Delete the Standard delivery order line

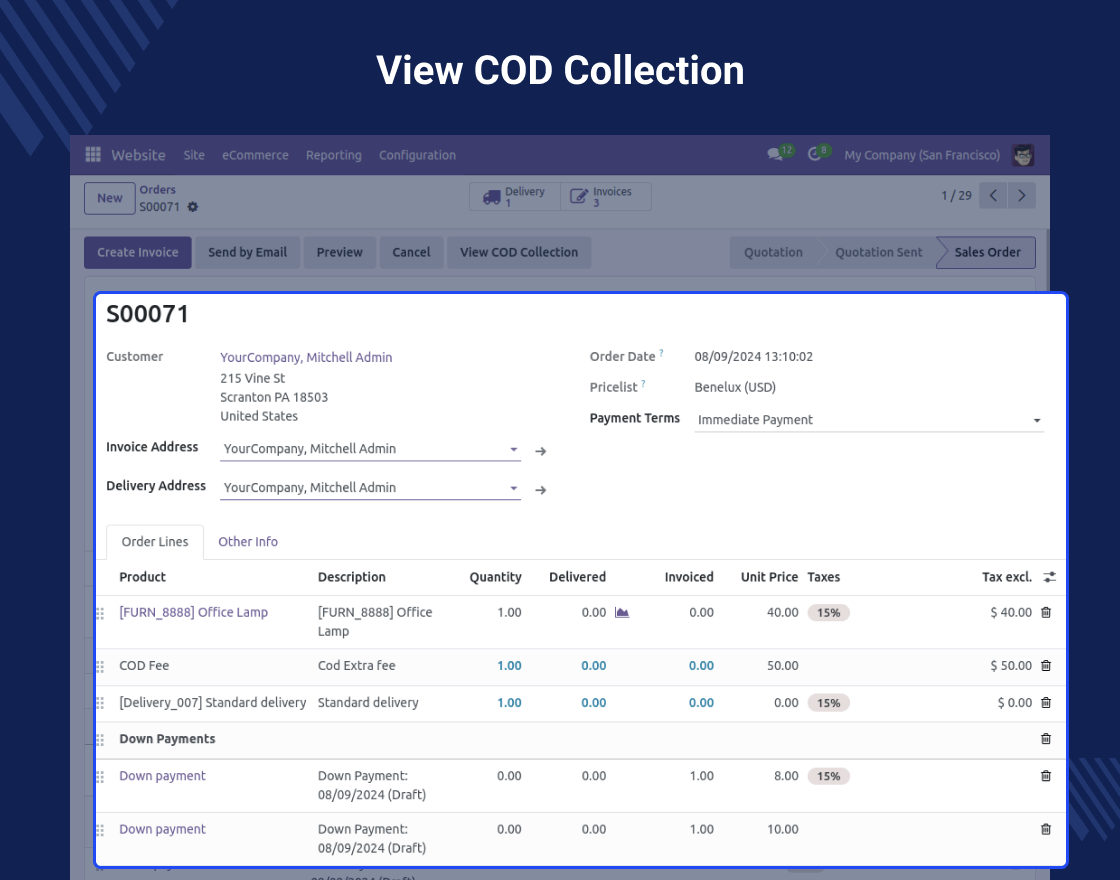point(1046,702)
